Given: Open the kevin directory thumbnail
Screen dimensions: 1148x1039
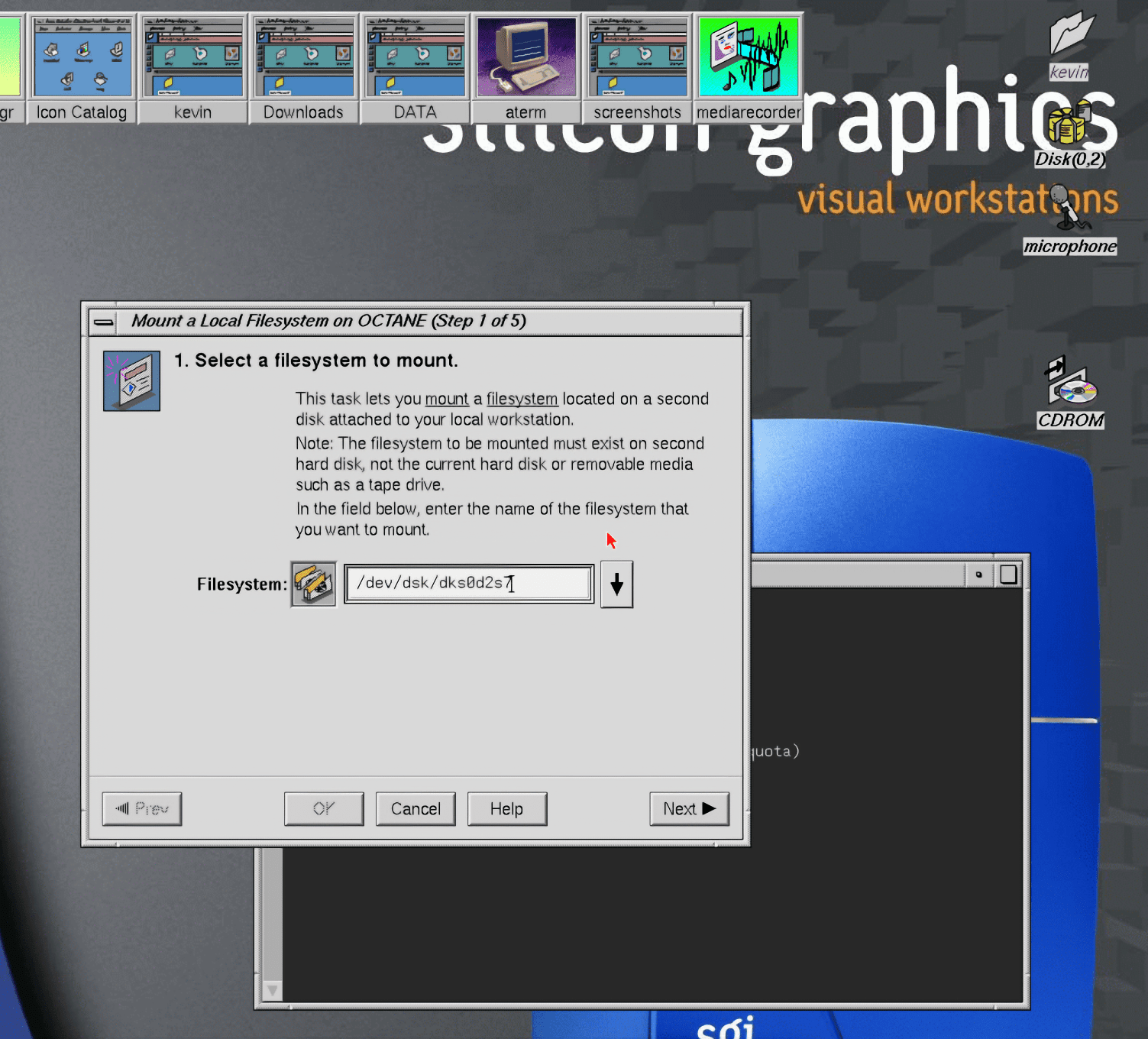Looking at the screenshot, I should 192,68.
